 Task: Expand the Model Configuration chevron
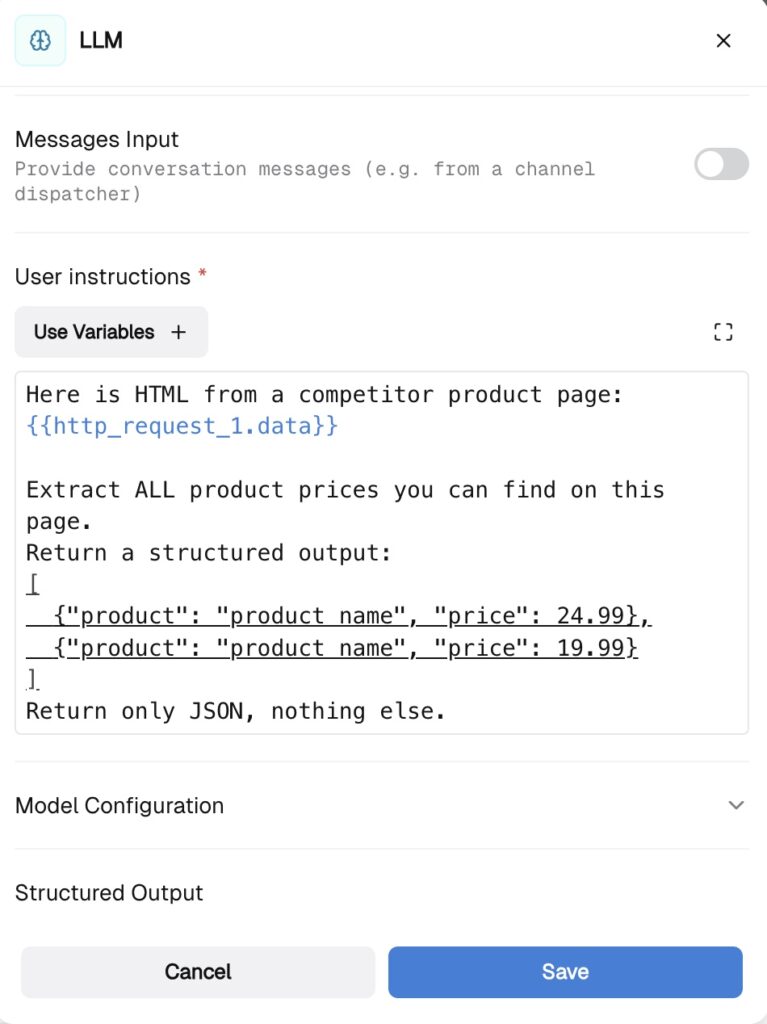[x=736, y=805]
